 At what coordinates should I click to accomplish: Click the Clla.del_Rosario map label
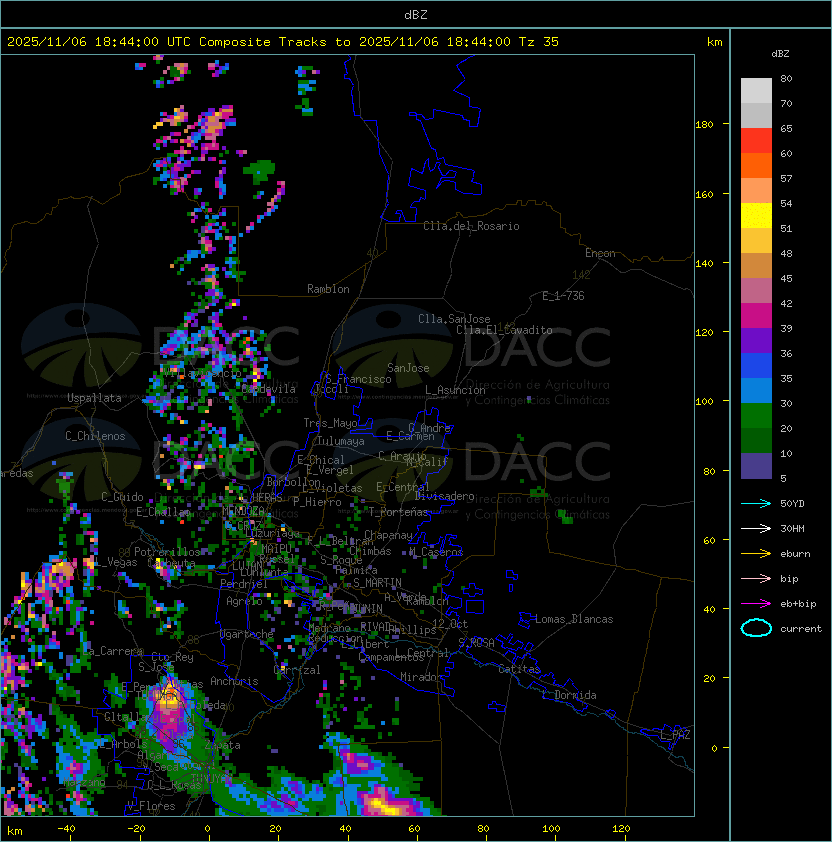point(471,226)
